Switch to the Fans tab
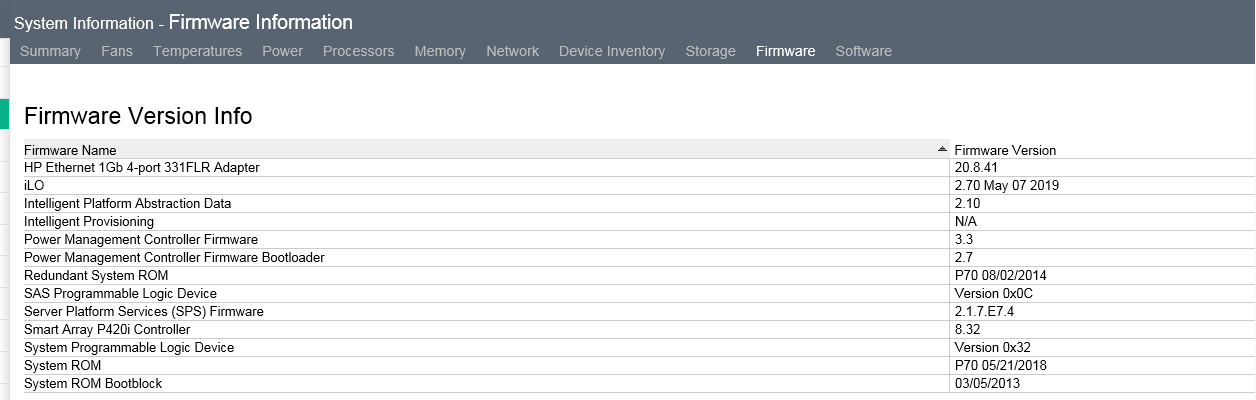This screenshot has height=400, width=1256. [117, 51]
